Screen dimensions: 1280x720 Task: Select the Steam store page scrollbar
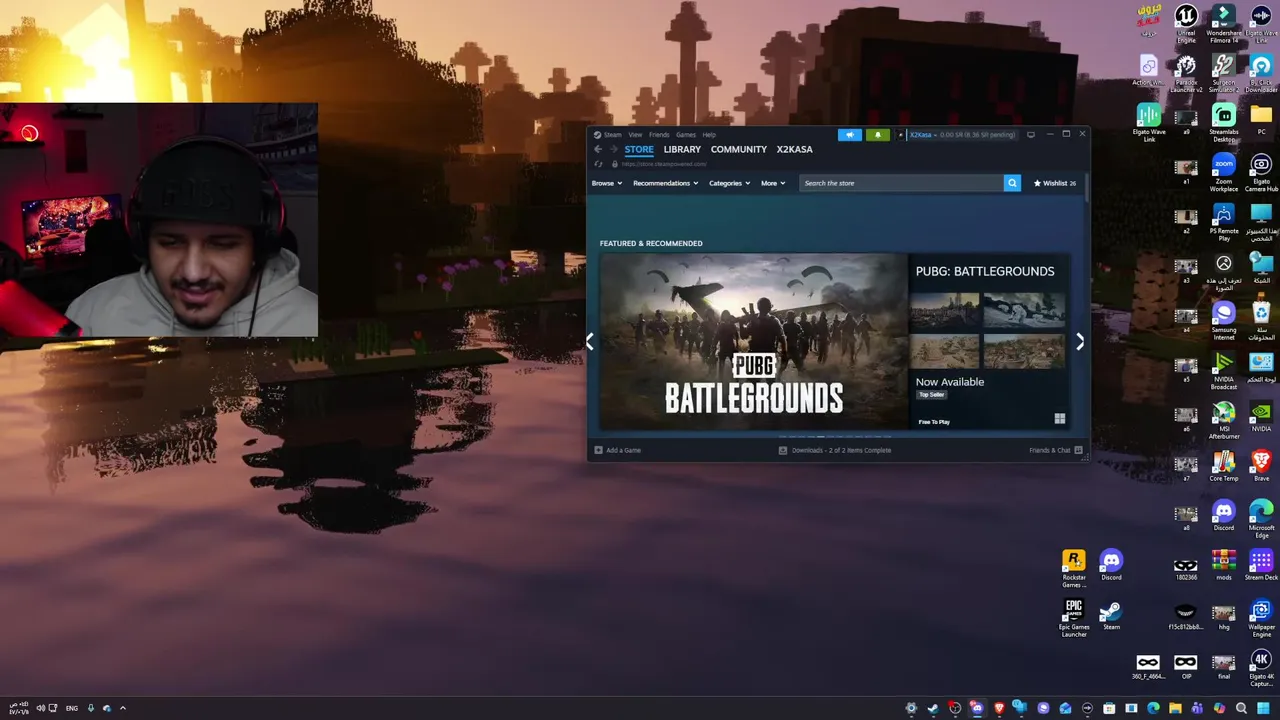(x=1086, y=190)
